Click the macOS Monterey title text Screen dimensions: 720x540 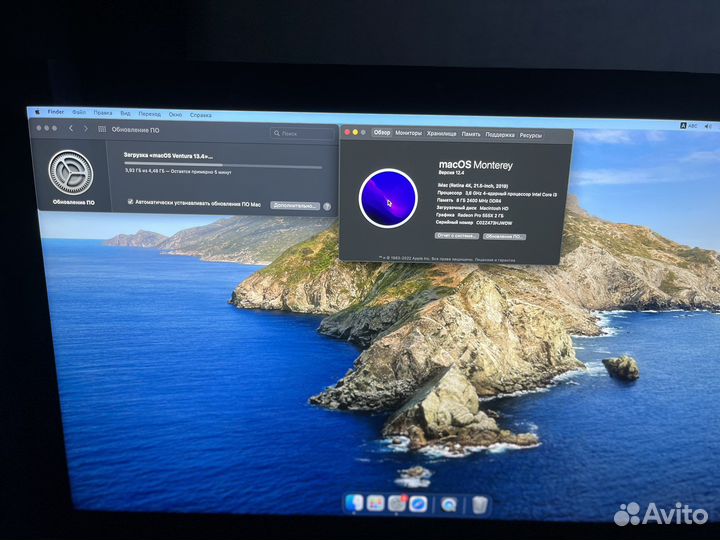pos(476,164)
